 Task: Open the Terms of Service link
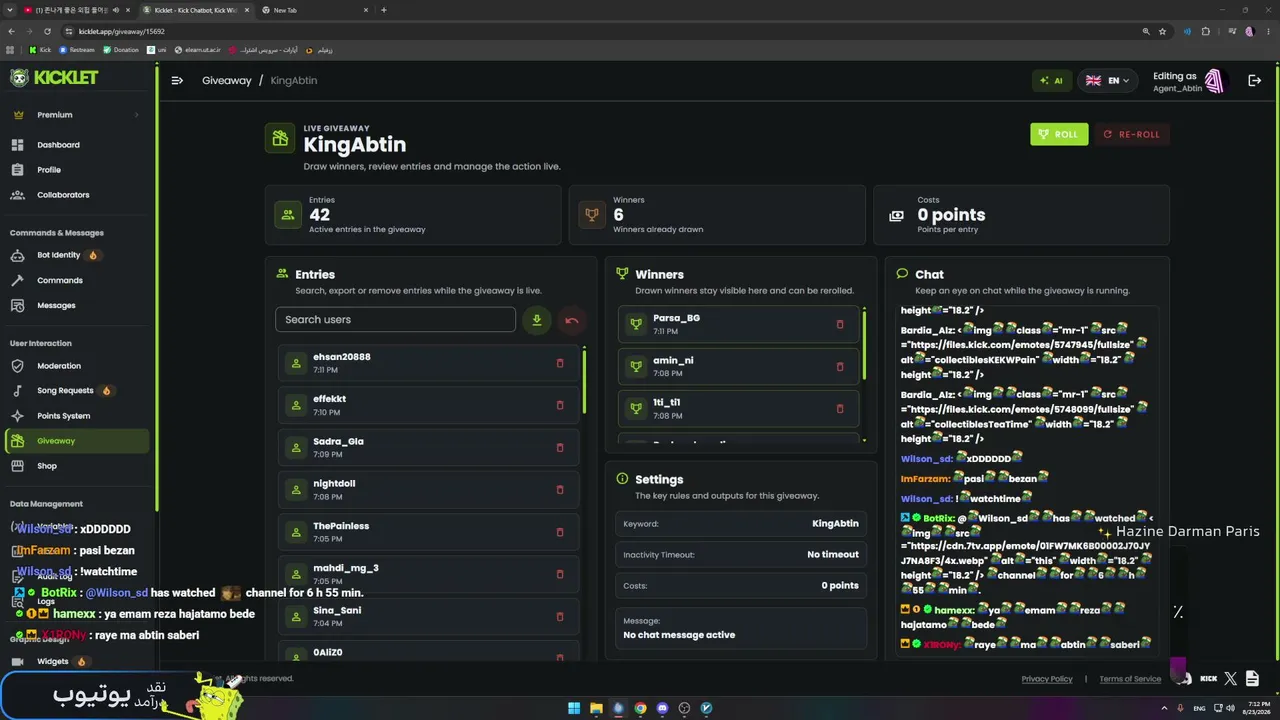pos(1130,679)
